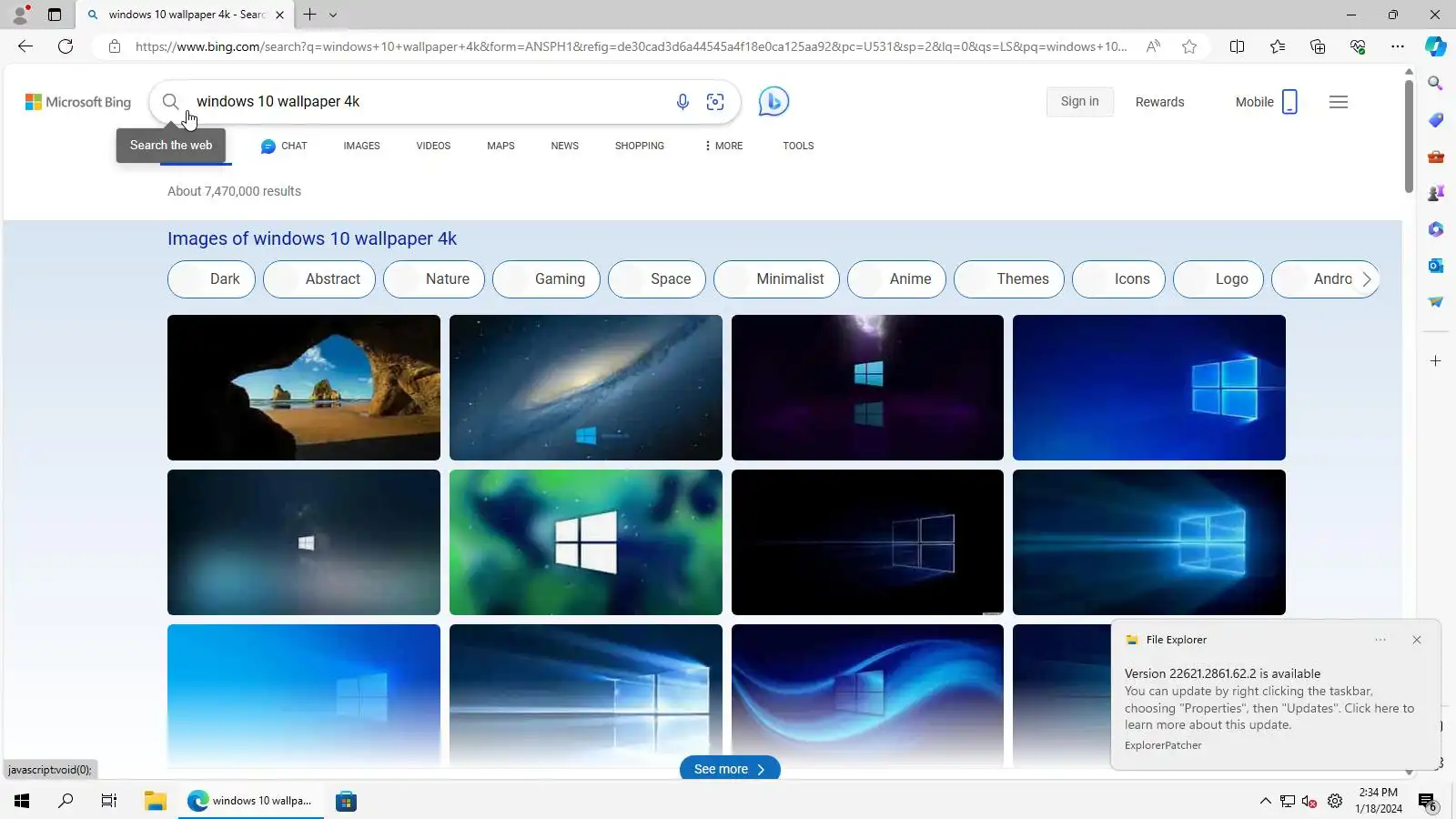Open the Favorites list
Screen dimensions: 1456x819
1278,46
